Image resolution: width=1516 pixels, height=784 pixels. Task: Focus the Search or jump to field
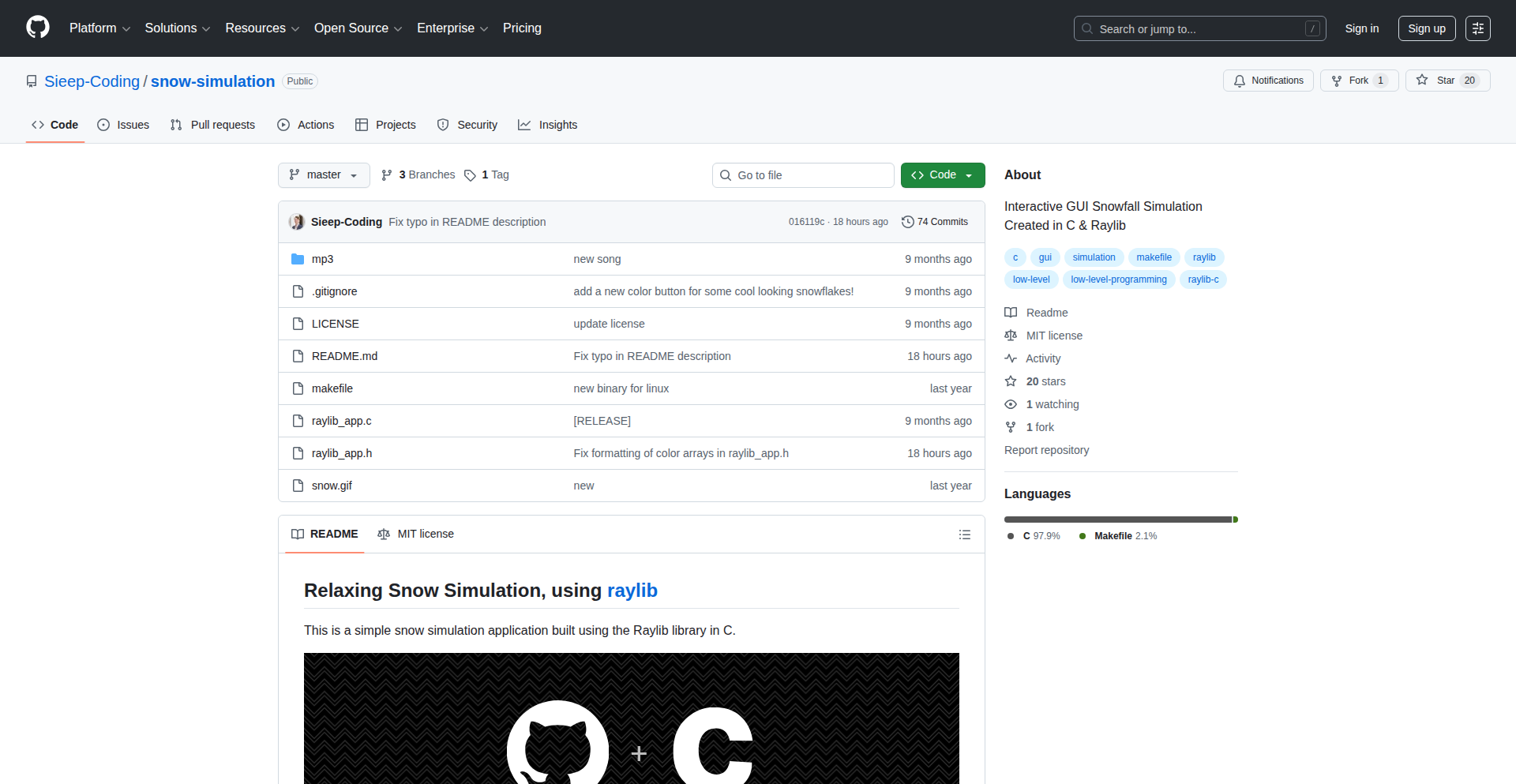tap(1199, 28)
